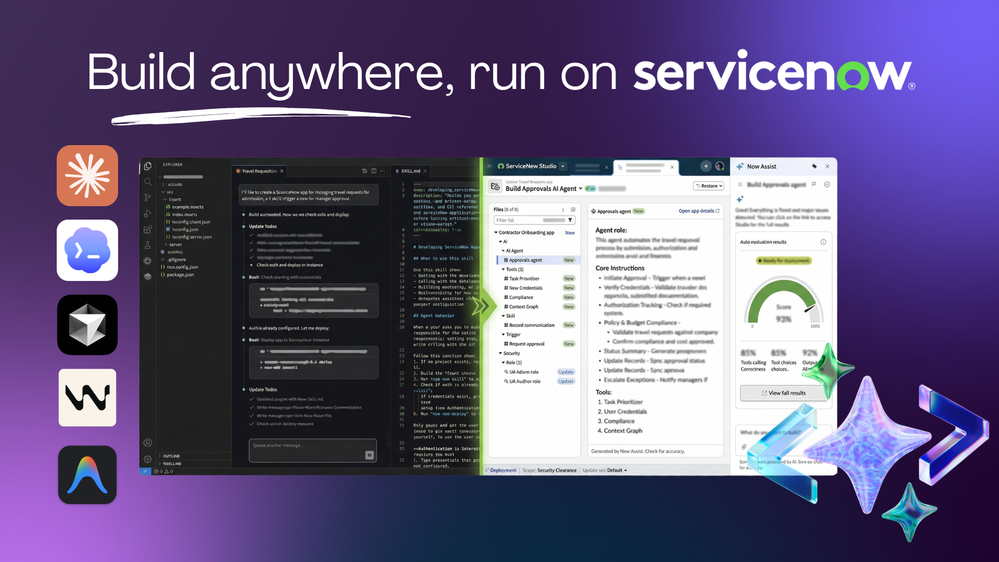Follow the Open app details link

[699, 211]
